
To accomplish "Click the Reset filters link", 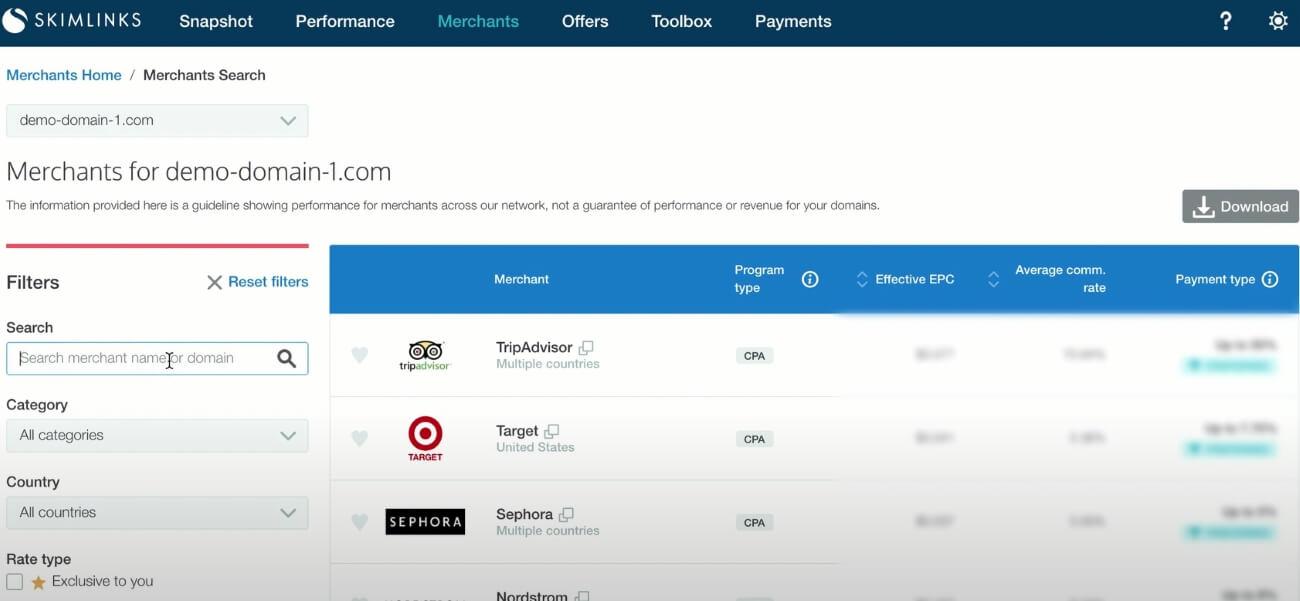I will click(x=268, y=282).
